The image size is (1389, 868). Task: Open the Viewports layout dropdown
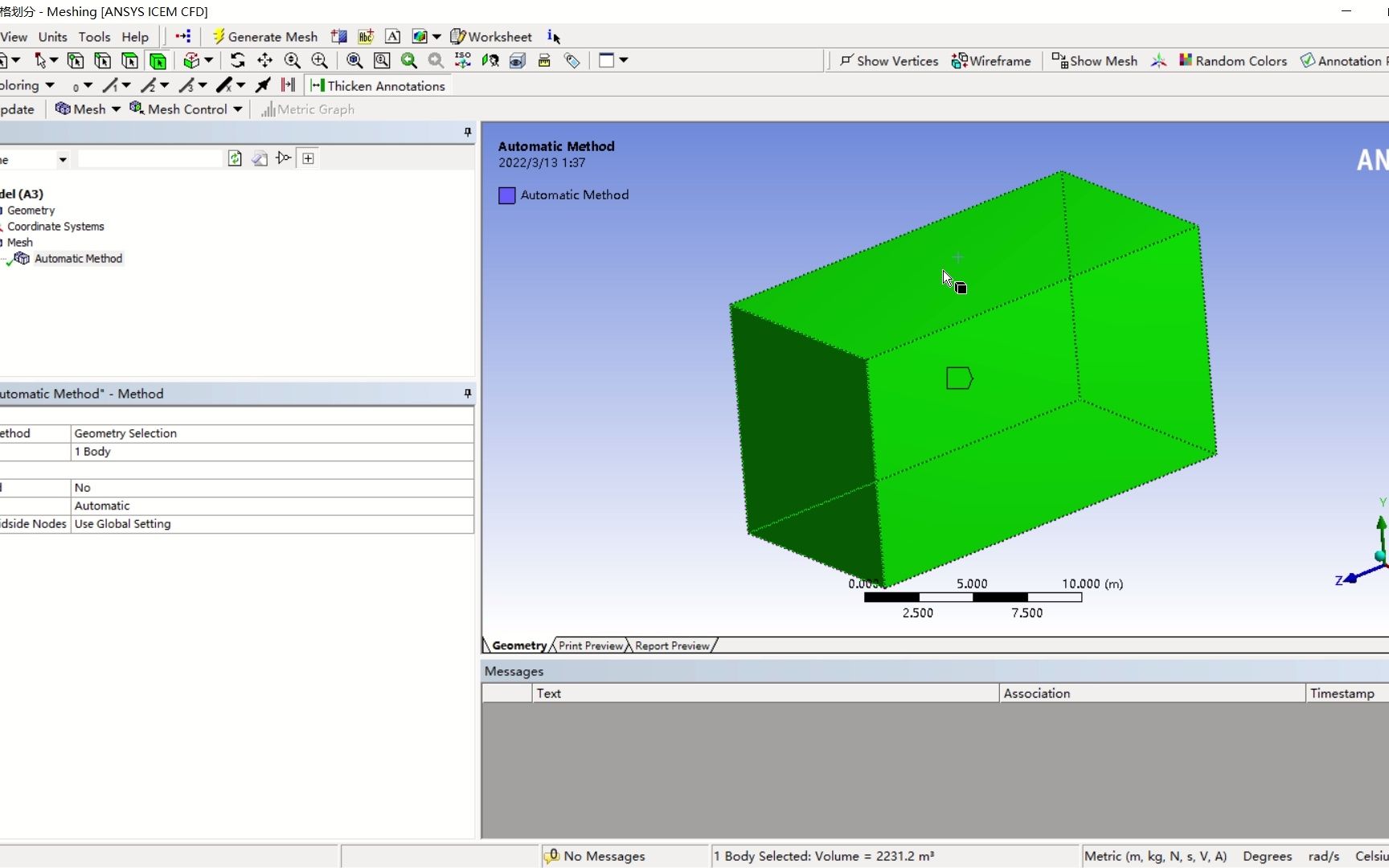coord(613,60)
